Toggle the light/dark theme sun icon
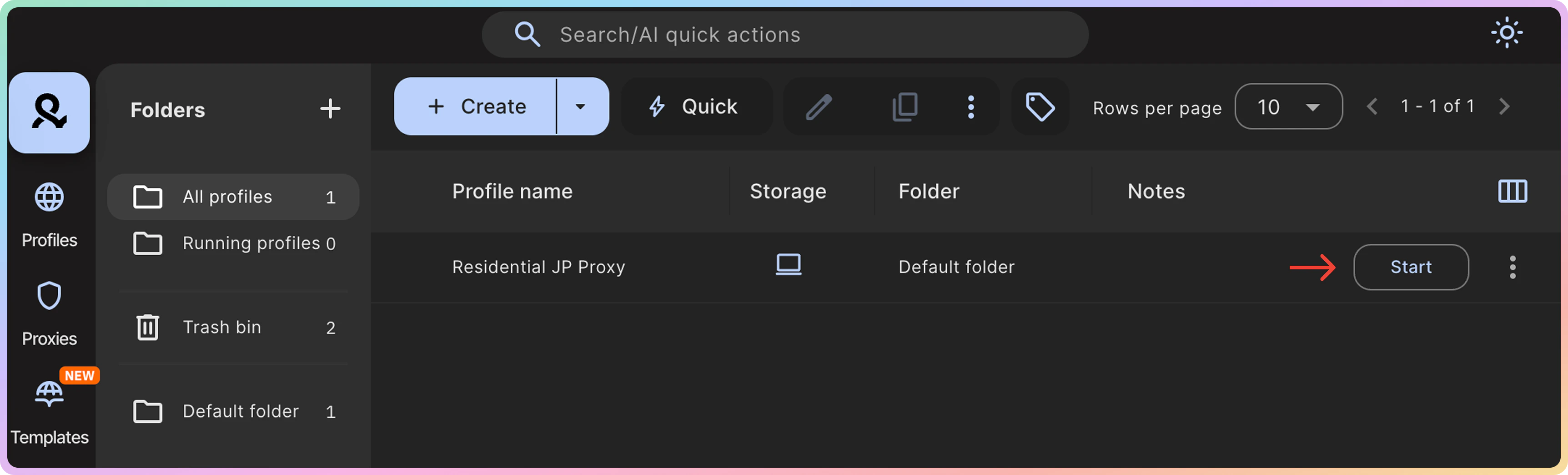The height and width of the screenshot is (475, 1568). click(1507, 33)
